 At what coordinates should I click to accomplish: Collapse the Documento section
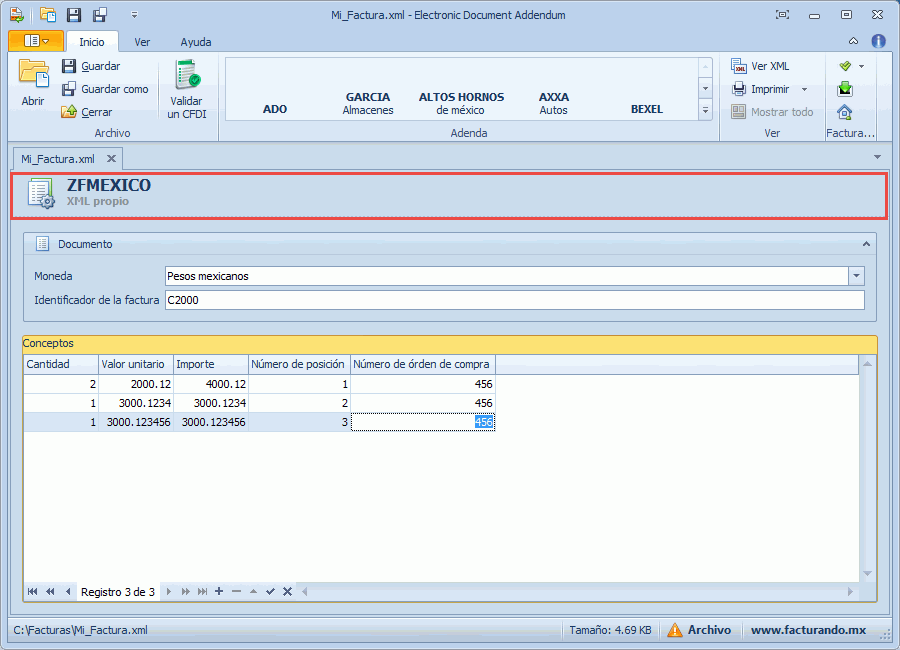866,244
